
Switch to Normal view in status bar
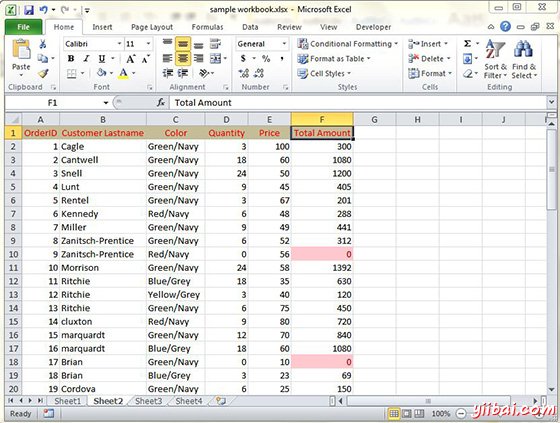394,414
